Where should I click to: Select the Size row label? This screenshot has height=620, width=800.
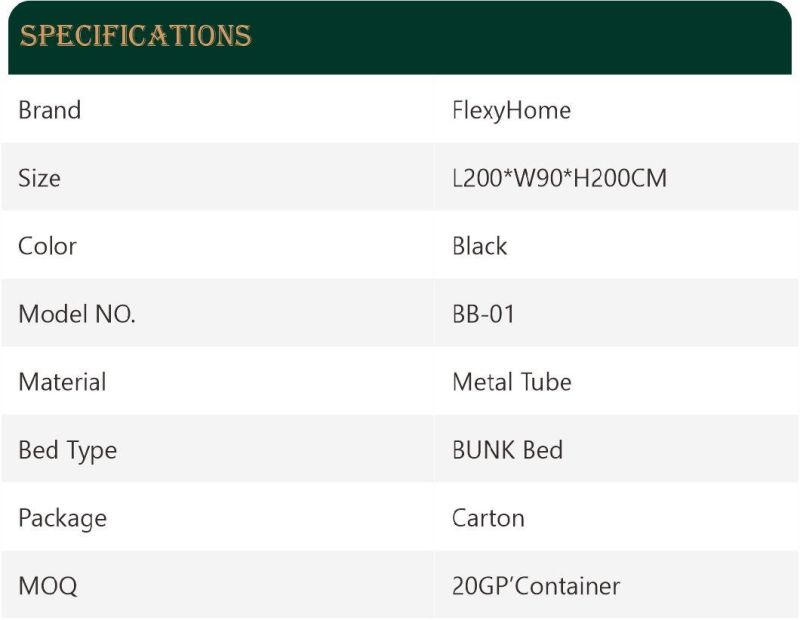(x=39, y=178)
